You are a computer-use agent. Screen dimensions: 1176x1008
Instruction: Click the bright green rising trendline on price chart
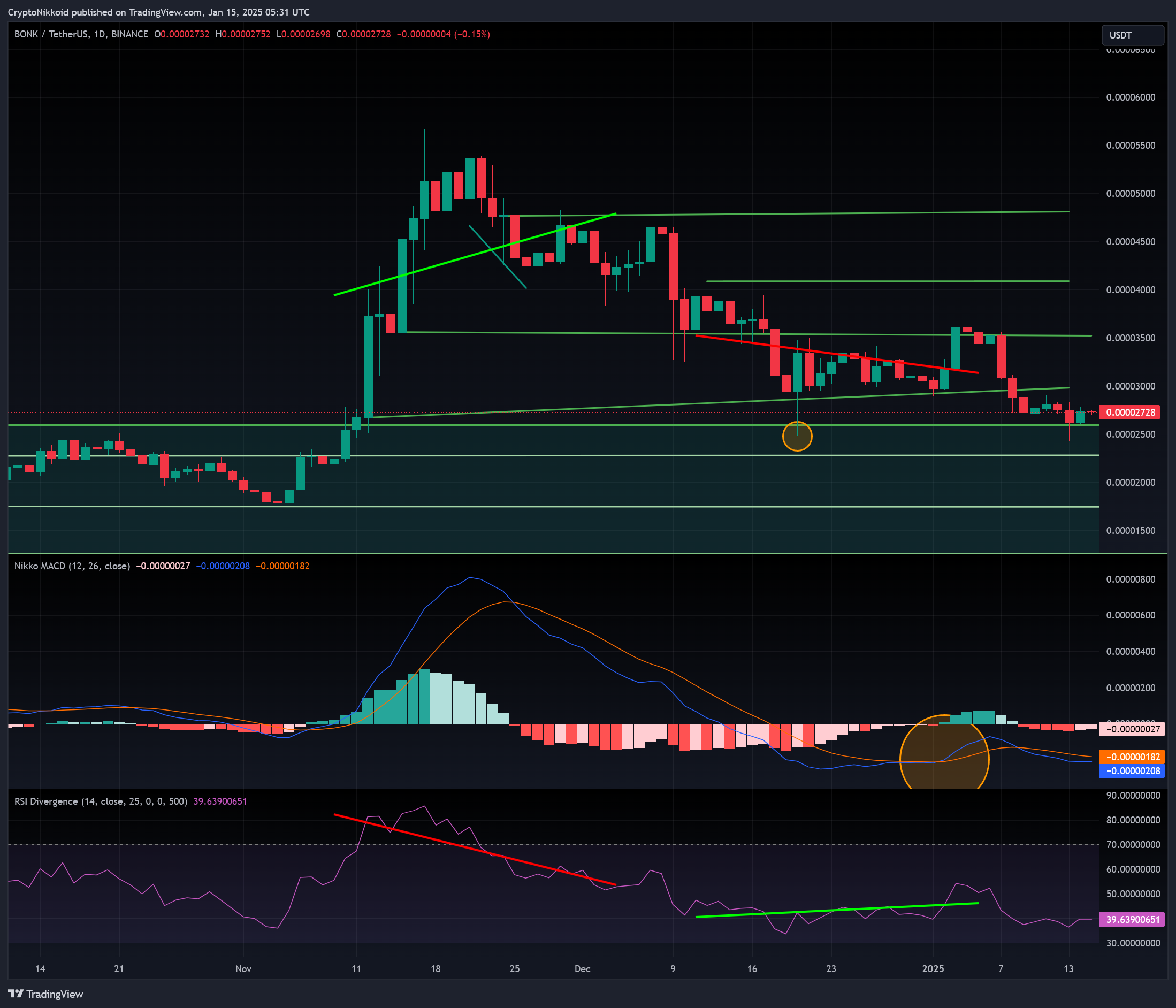(475, 254)
